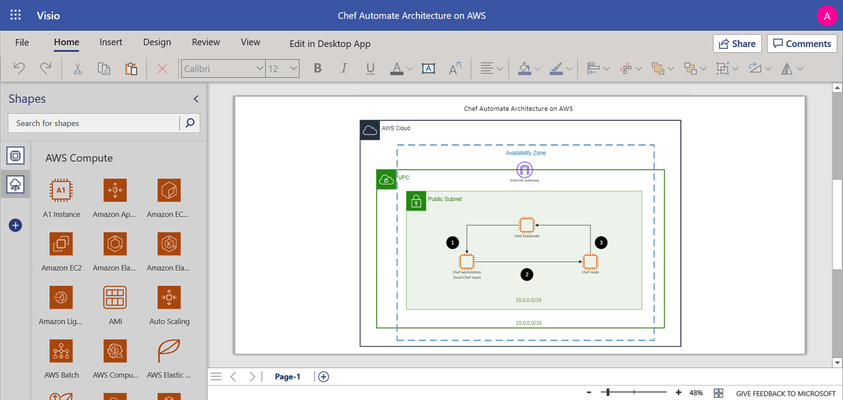Click Edit in Desktop App
The width and height of the screenshot is (843, 400).
pos(330,44)
